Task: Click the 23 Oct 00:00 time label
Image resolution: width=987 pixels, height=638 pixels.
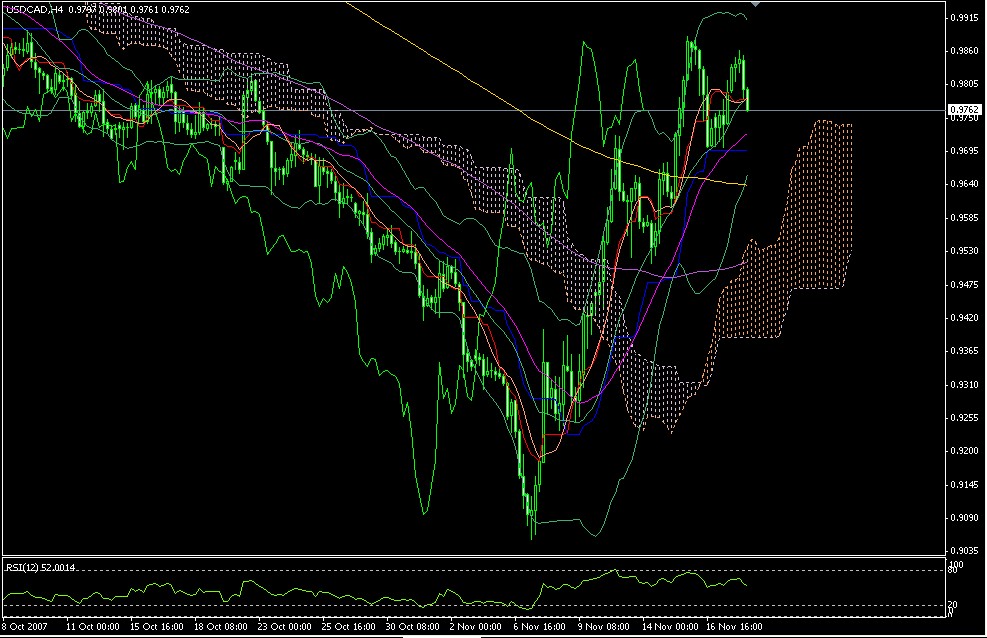Action: point(285,627)
